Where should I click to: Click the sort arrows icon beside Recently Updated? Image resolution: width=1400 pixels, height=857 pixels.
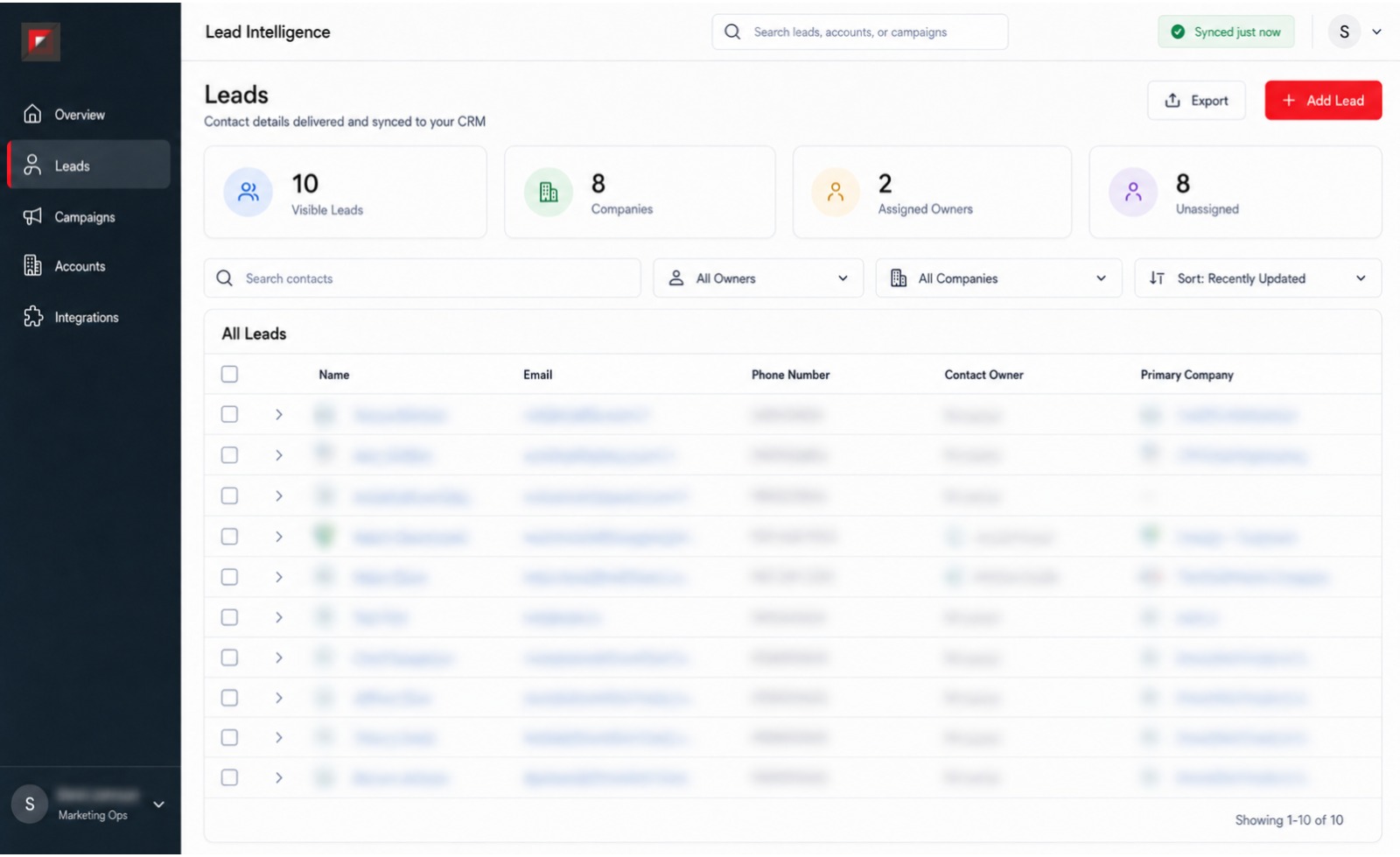(x=1157, y=278)
